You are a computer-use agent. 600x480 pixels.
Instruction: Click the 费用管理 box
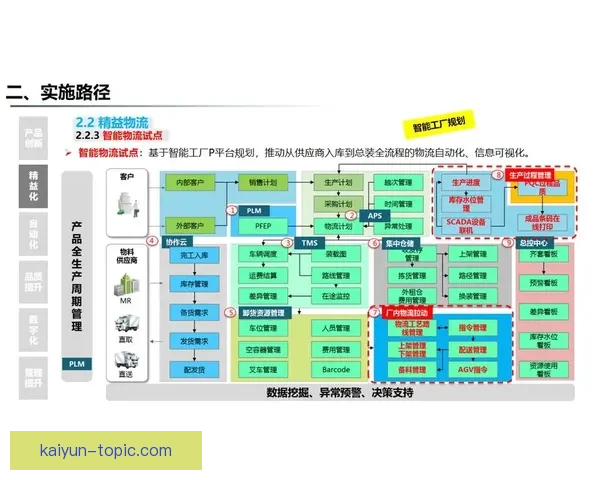tap(336, 349)
